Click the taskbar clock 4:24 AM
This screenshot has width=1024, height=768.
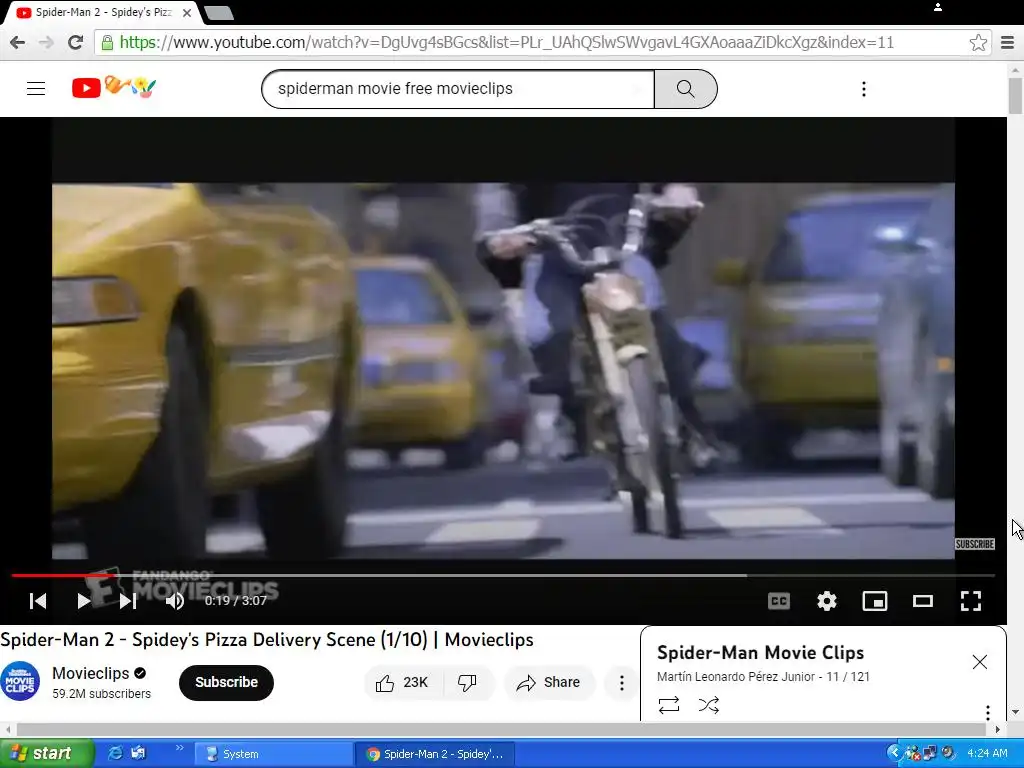(987, 754)
